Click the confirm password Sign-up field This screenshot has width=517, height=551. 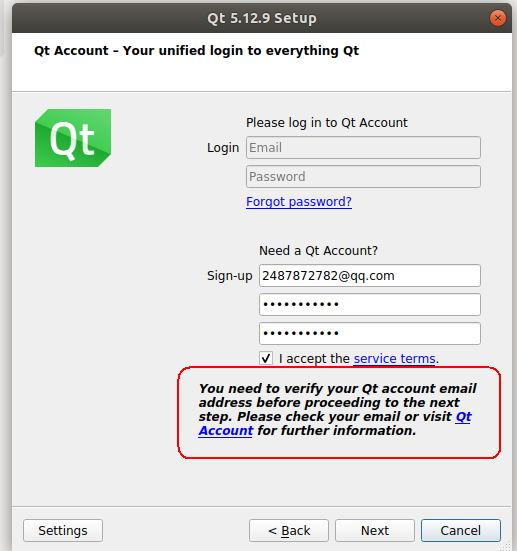click(370, 333)
